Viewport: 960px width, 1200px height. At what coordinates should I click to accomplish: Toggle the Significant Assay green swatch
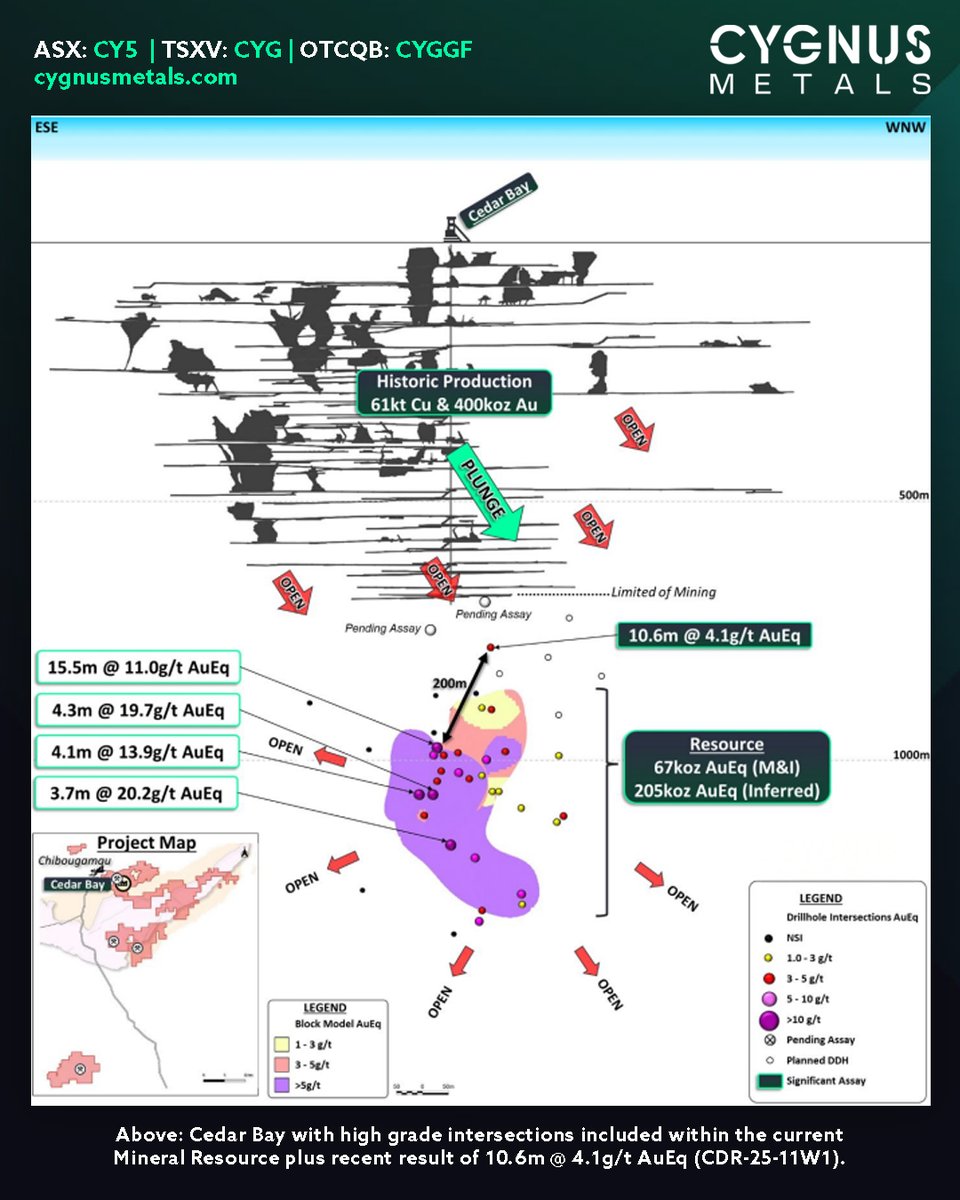pyautogui.click(x=770, y=1080)
